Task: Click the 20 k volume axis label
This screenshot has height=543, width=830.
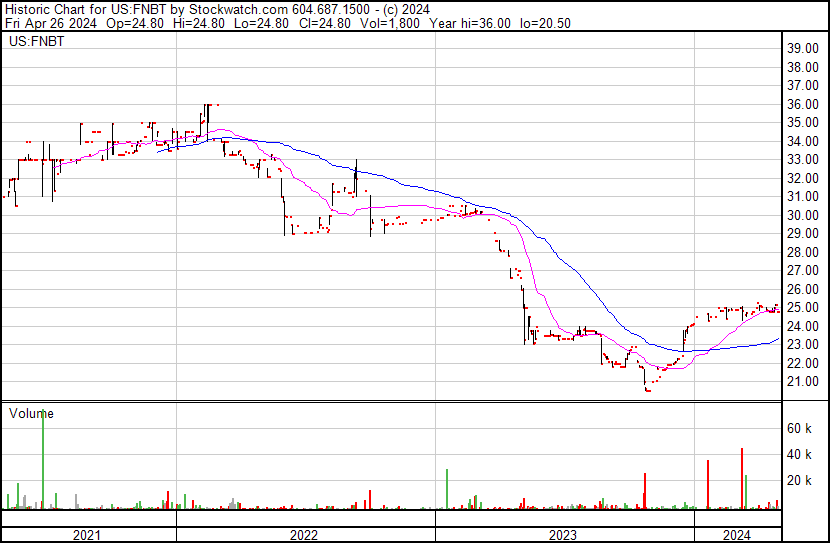Action: (x=799, y=480)
